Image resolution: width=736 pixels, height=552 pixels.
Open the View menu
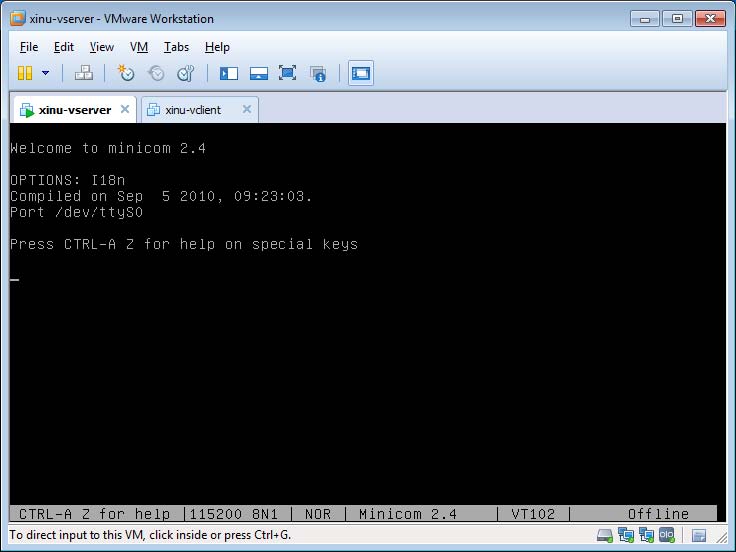click(101, 47)
